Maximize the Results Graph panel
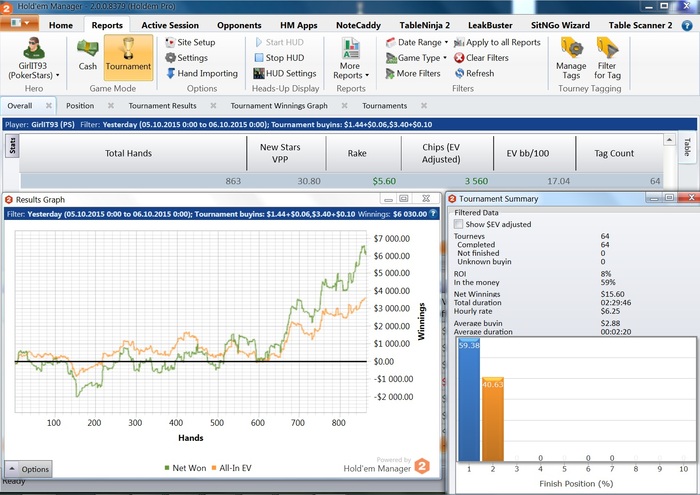 404,198
